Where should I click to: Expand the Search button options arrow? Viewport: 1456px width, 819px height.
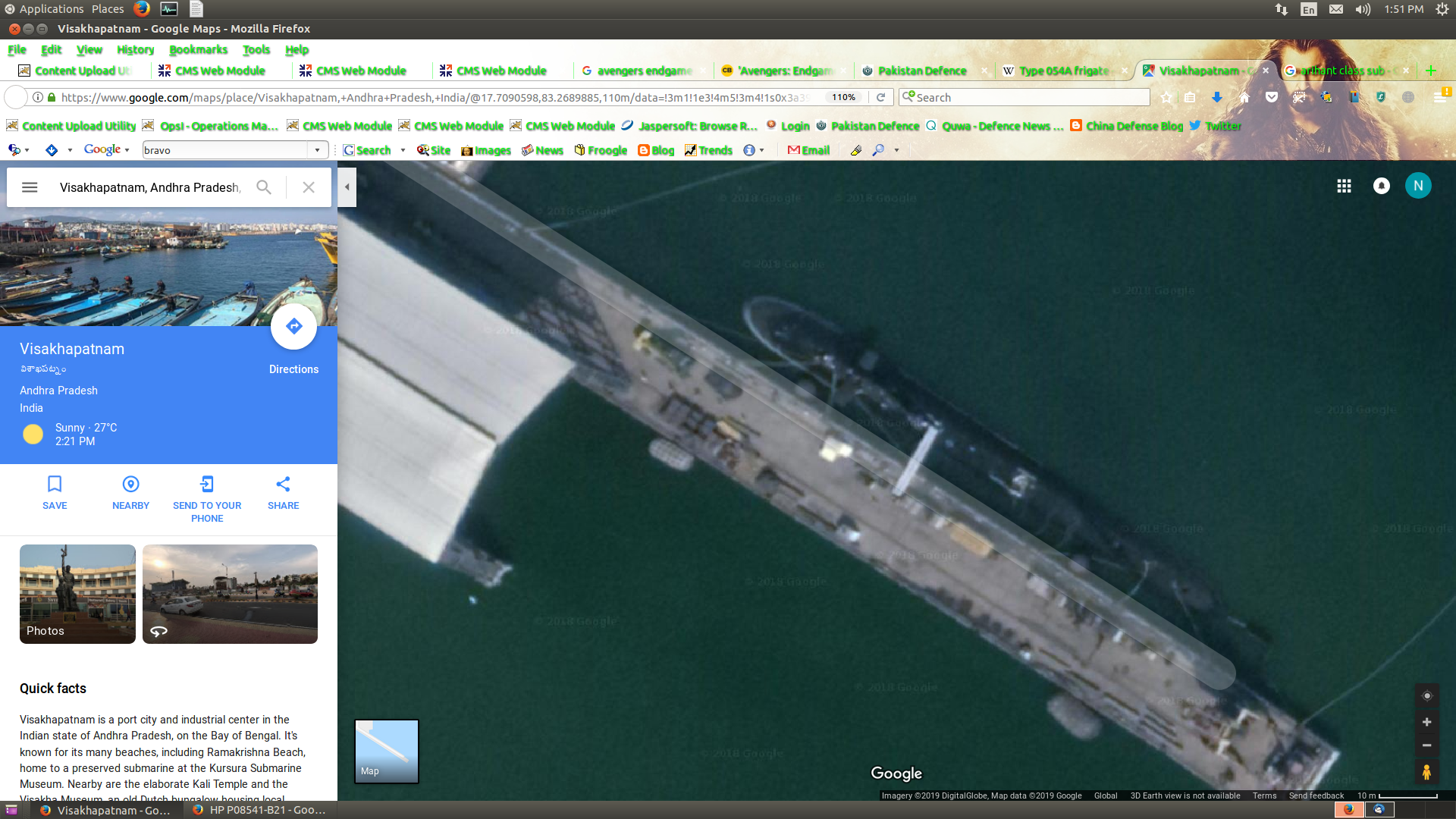pyautogui.click(x=403, y=150)
